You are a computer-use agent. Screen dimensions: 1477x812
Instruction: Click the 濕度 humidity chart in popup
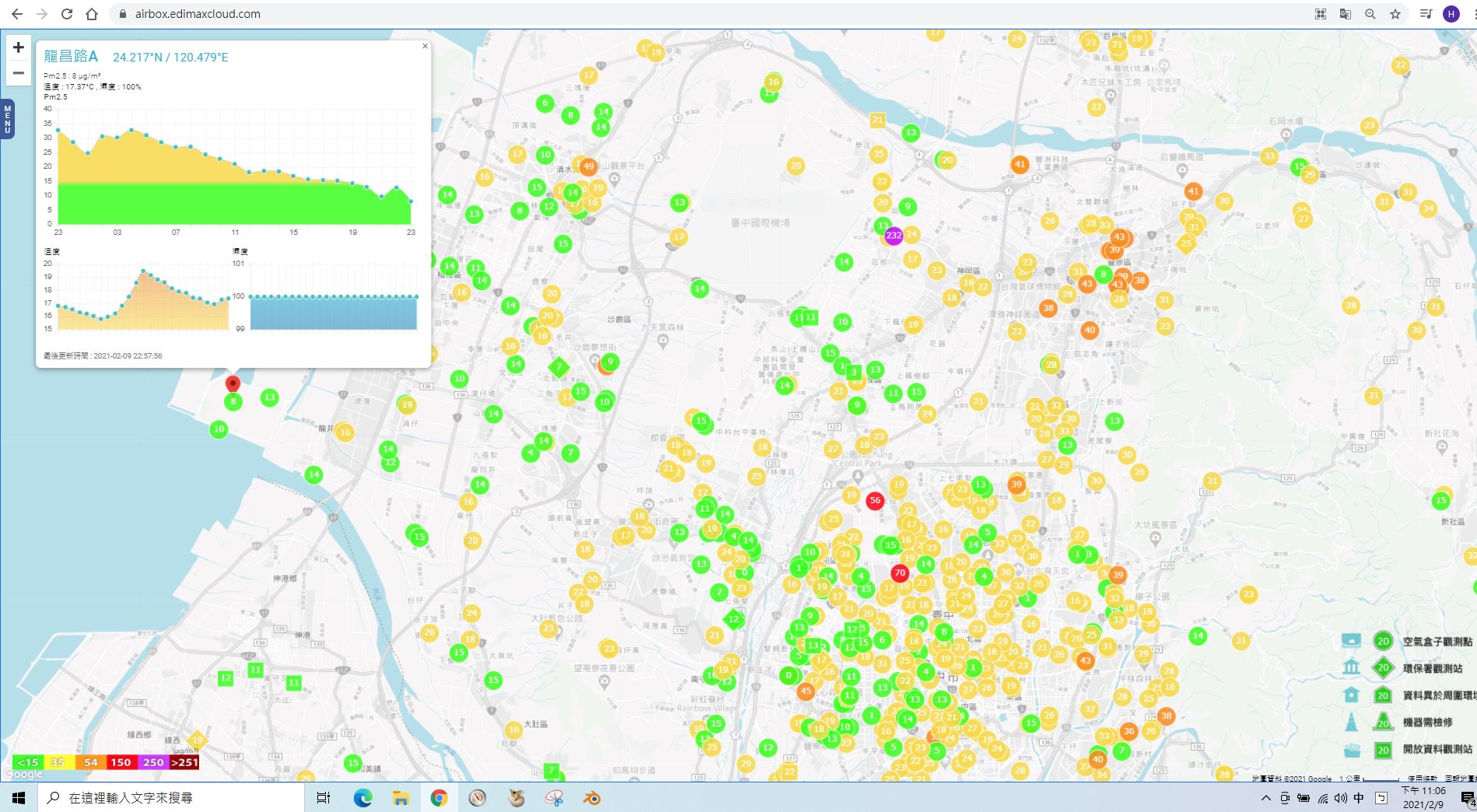tap(333, 297)
